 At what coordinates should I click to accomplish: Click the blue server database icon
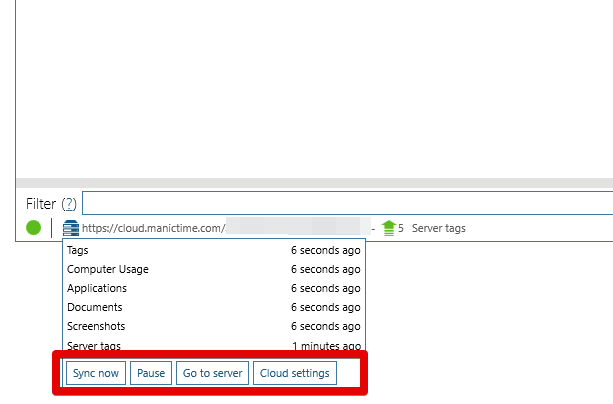point(70,228)
